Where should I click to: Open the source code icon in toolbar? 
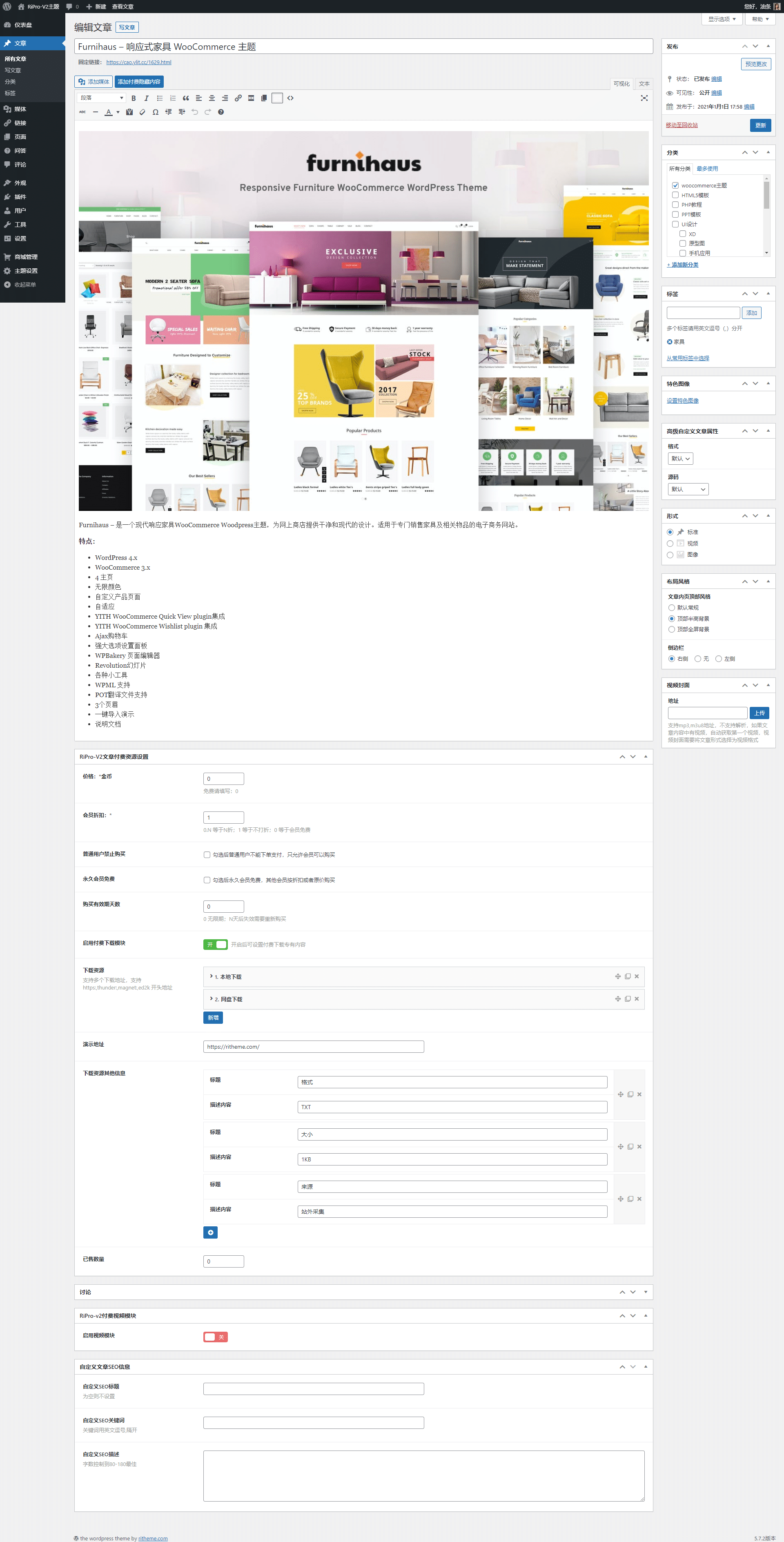[x=290, y=98]
